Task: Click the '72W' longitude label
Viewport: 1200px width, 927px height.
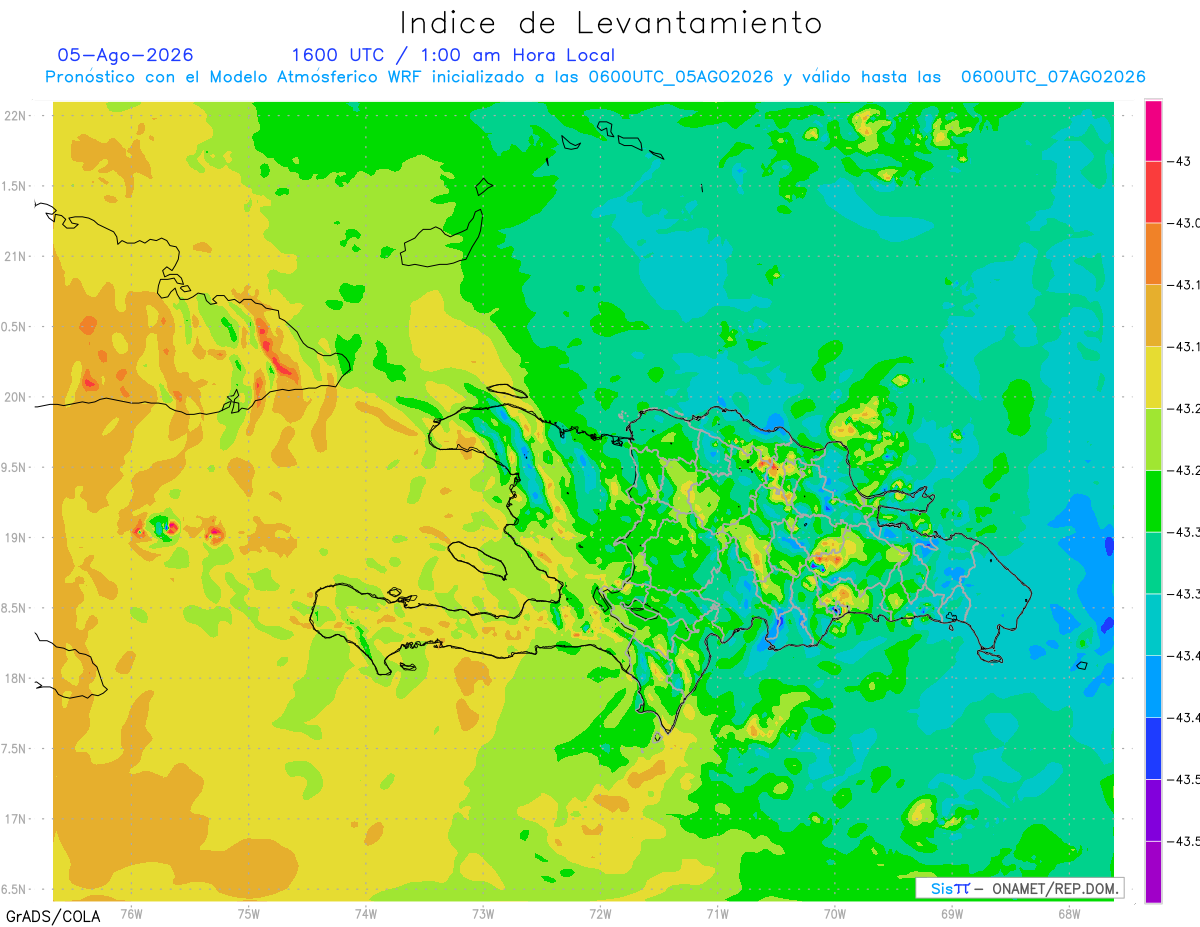Action: click(x=600, y=913)
